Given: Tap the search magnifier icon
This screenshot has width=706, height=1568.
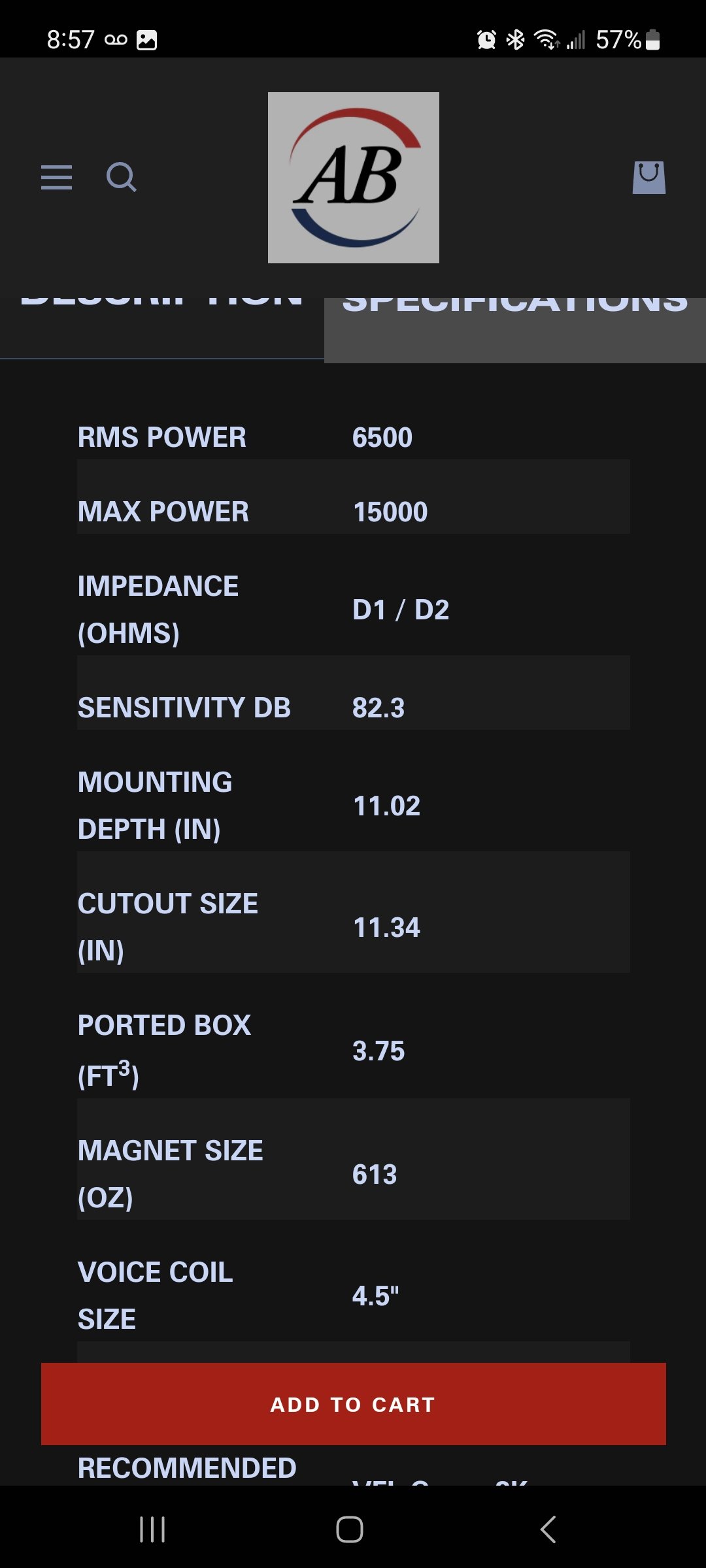Looking at the screenshot, I should point(122,177).
